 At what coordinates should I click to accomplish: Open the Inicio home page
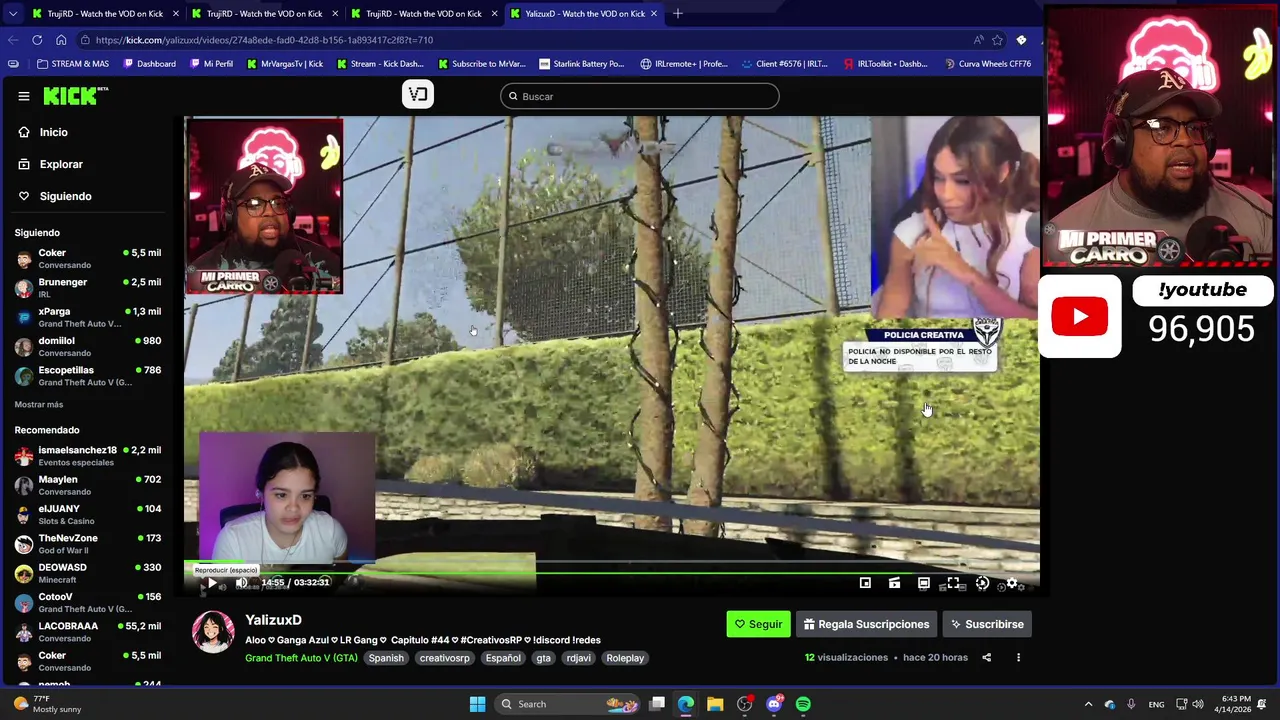point(54,132)
